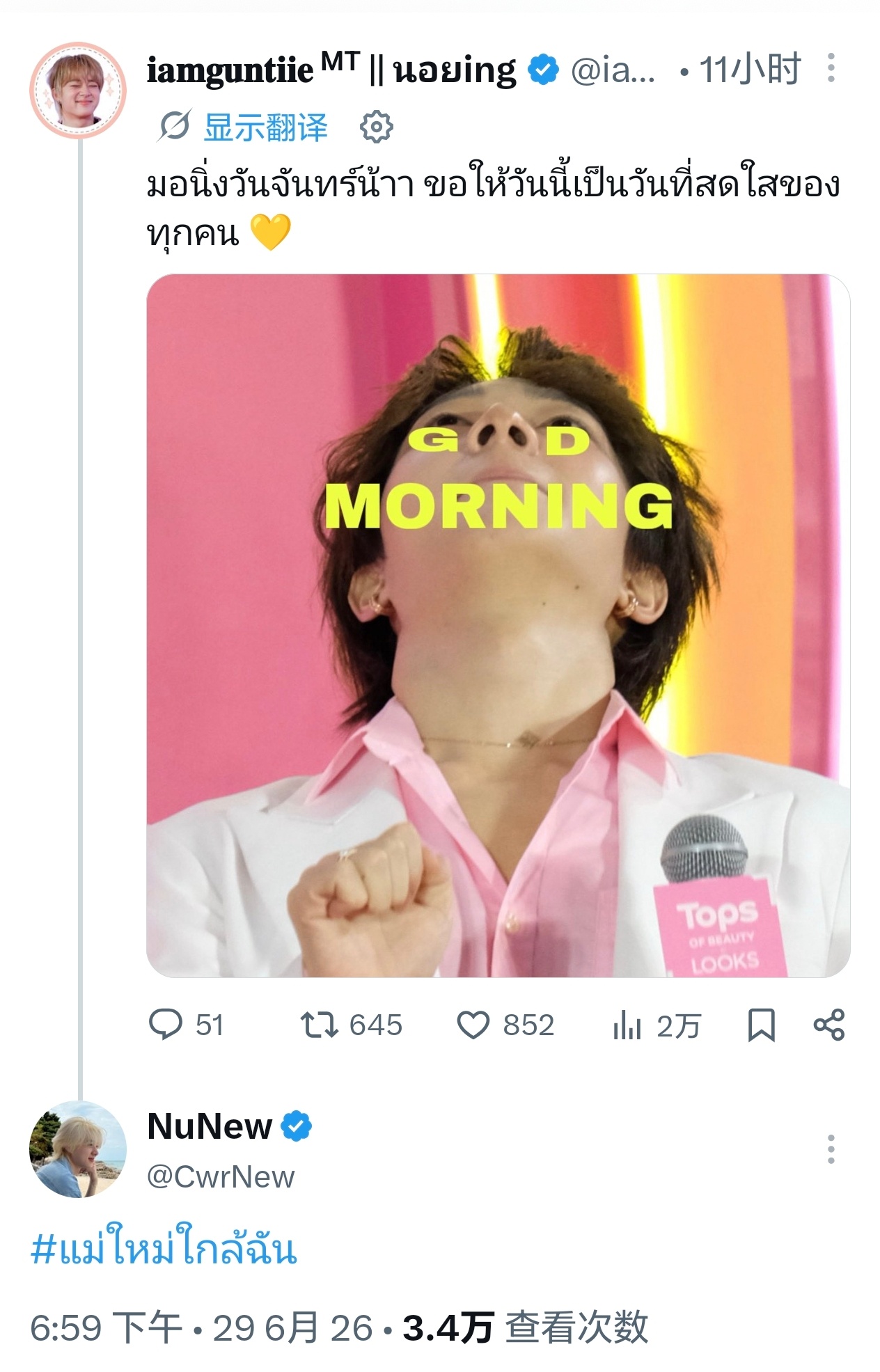The height and width of the screenshot is (1372, 880).
Task: Enlarge the Good Morning photo
Action: coord(498,626)
